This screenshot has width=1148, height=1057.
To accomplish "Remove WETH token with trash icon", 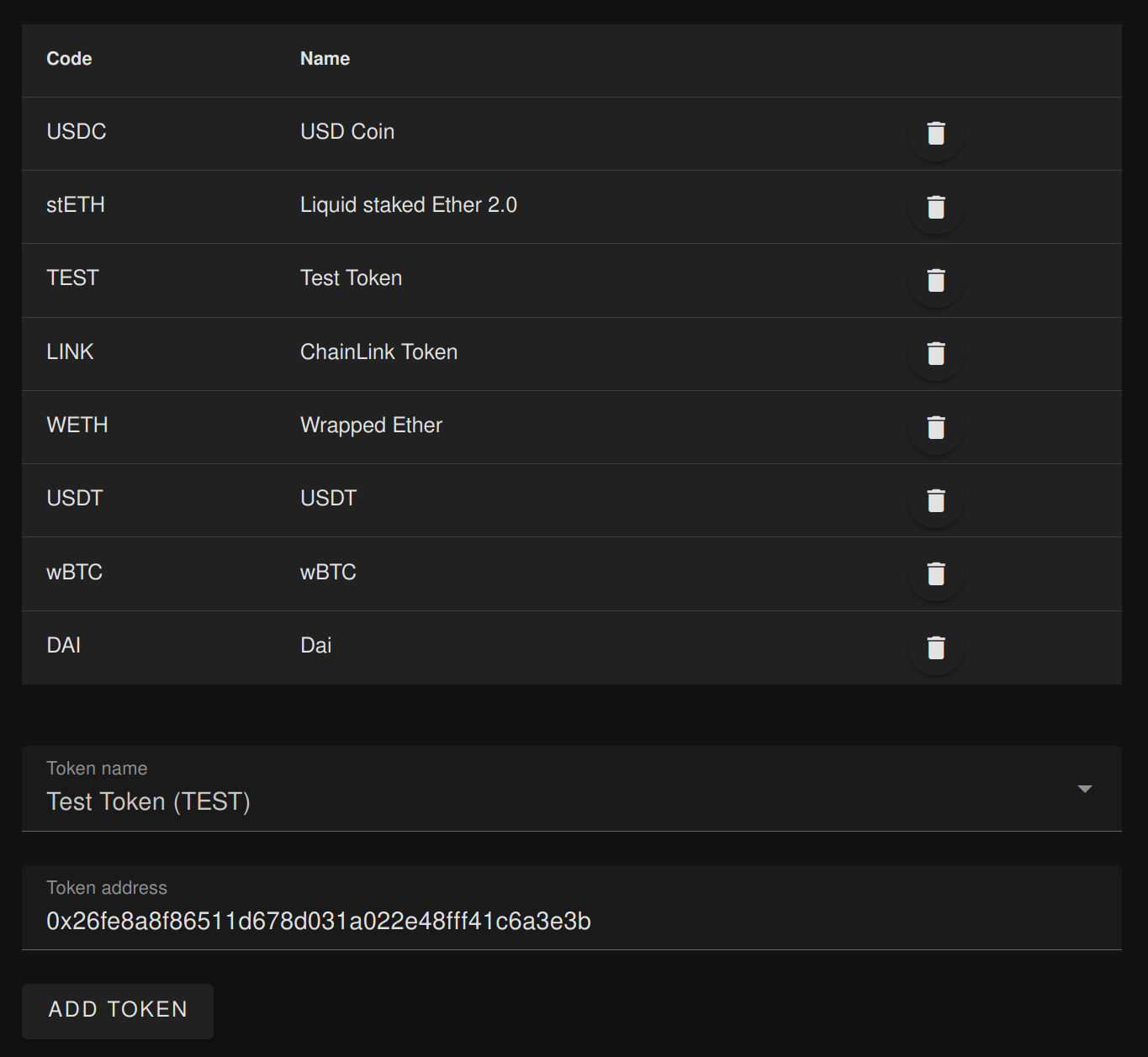I will (936, 427).
